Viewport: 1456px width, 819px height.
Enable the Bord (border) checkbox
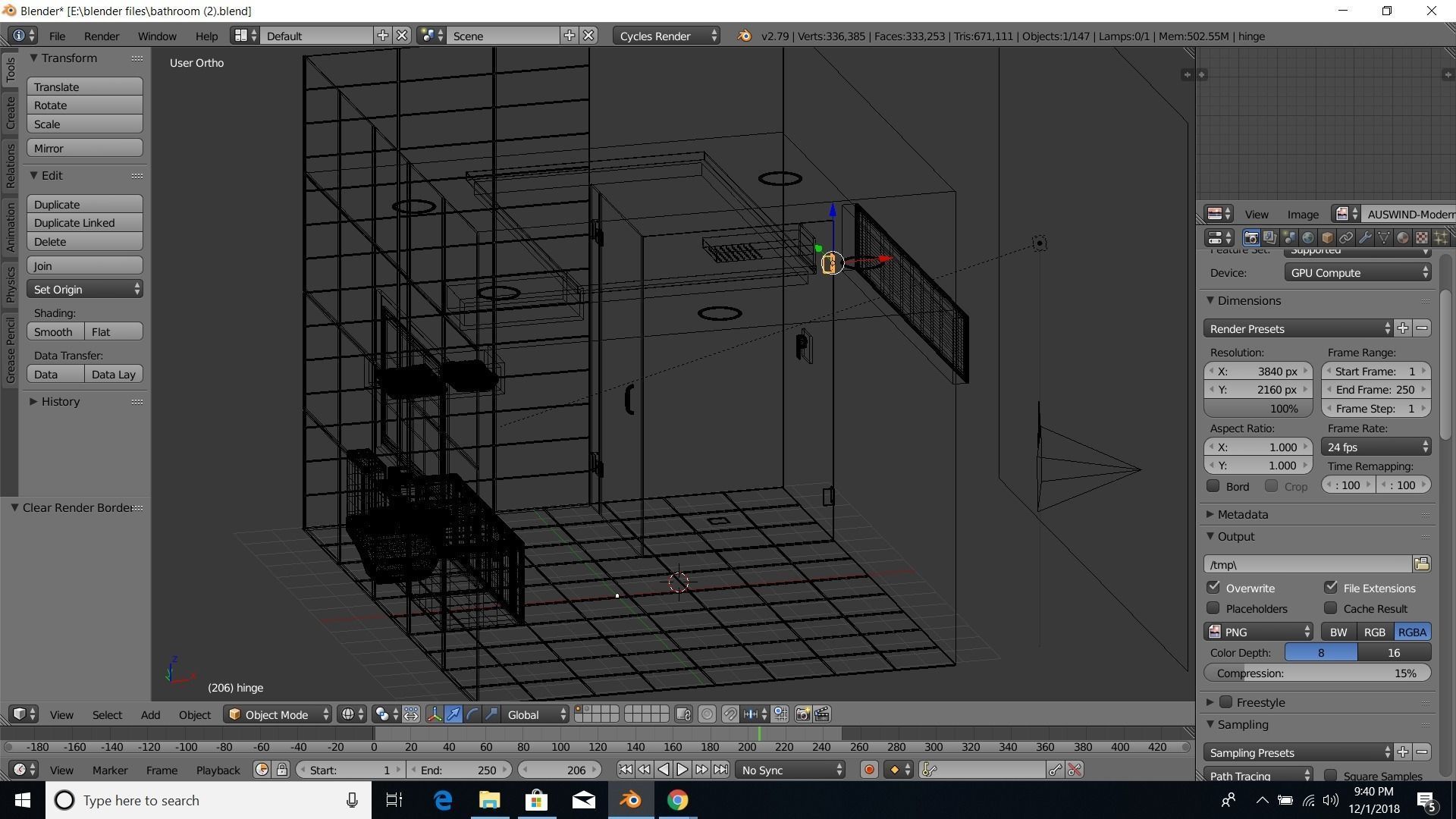1213,486
